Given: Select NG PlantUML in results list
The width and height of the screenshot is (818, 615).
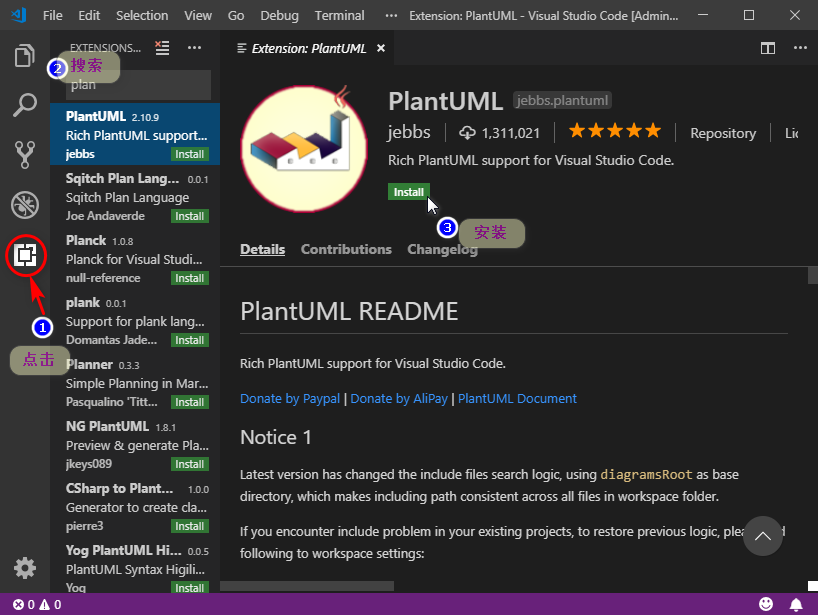Looking at the screenshot, I should coord(135,445).
